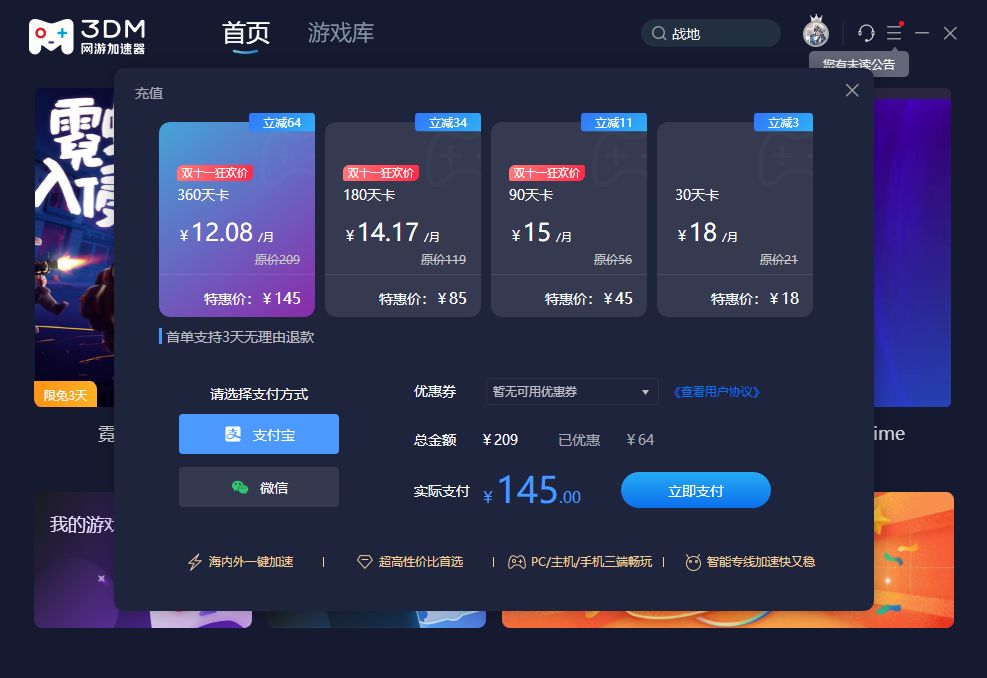Choose the 30天卡 plan priced ¥18
This screenshot has height=678, width=987.
[735, 218]
